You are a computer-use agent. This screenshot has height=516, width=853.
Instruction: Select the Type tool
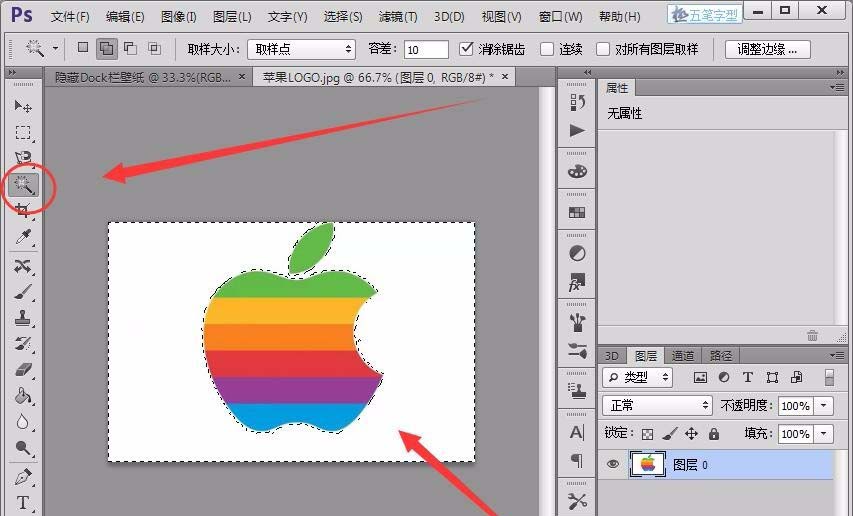pos(23,503)
